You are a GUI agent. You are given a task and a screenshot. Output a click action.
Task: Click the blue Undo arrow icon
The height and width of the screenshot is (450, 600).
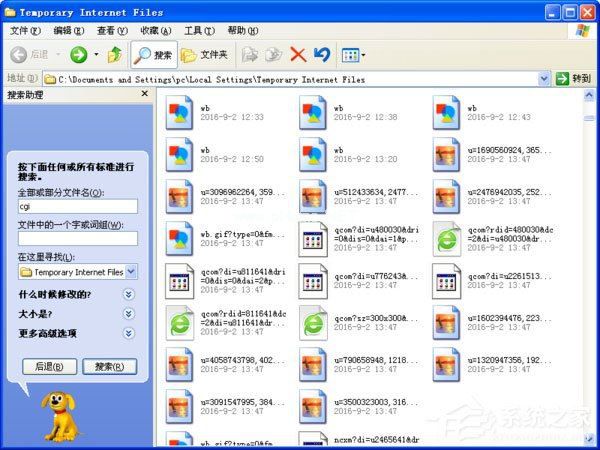pos(322,55)
